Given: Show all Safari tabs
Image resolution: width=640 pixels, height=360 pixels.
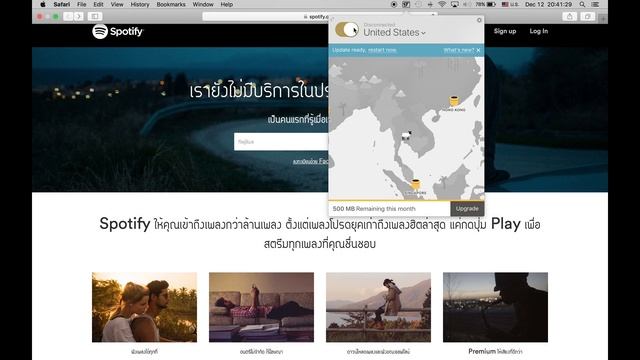Looking at the screenshot, I should [587, 16].
